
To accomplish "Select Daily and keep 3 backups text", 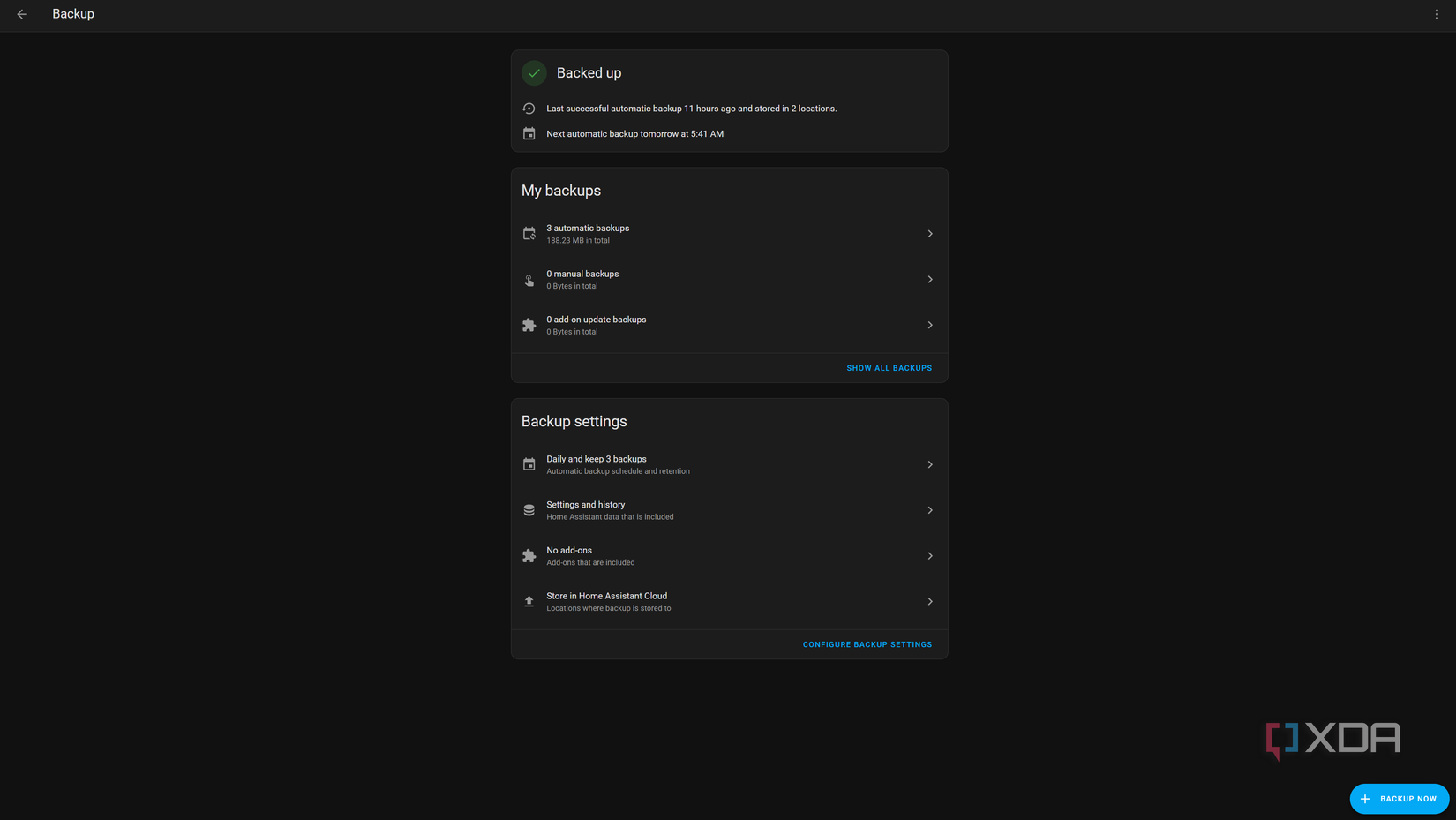I will (x=596, y=459).
